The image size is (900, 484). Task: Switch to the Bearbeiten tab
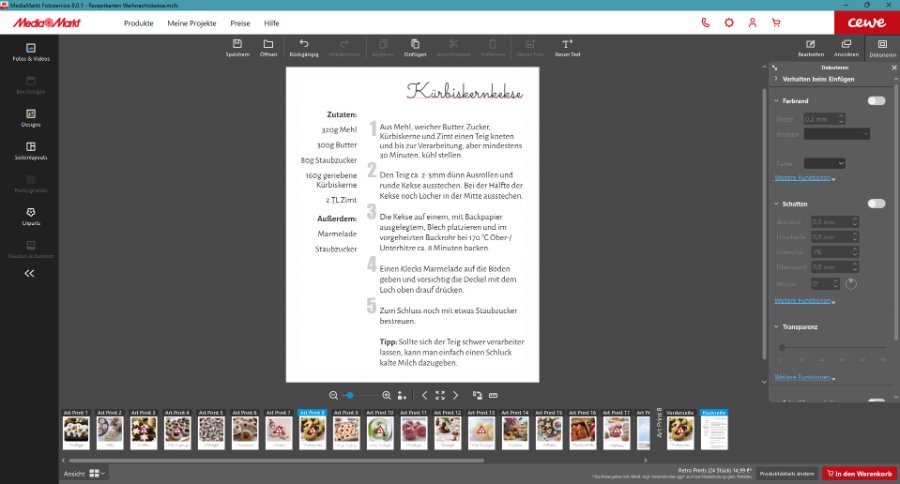pos(811,48)
